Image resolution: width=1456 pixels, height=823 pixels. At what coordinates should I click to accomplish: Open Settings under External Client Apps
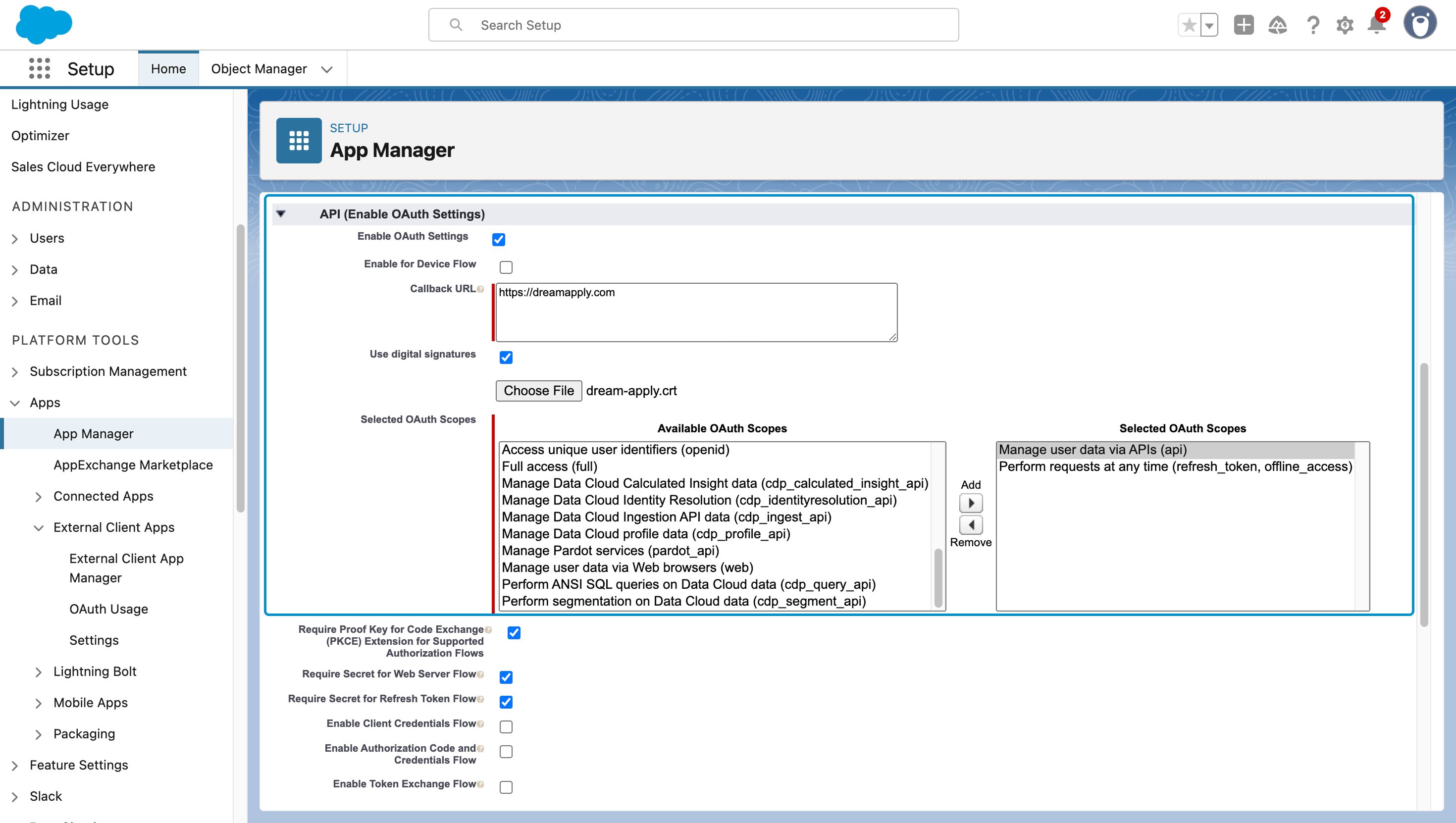tap(94, 640)
